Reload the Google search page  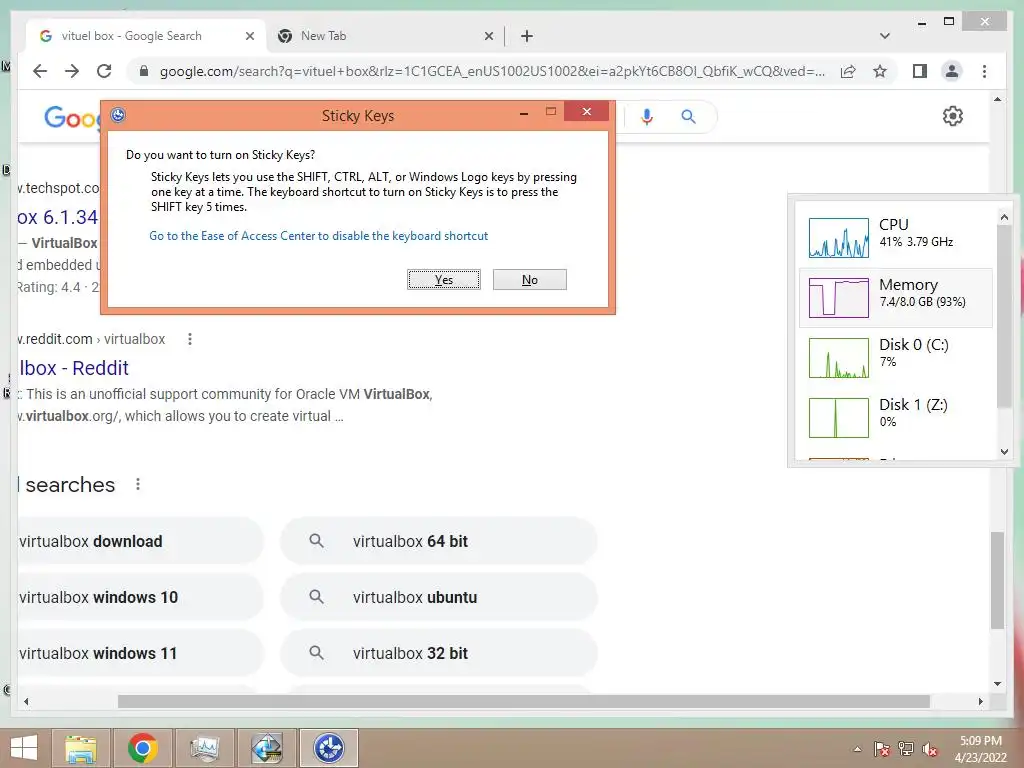[x=104, y=71]
